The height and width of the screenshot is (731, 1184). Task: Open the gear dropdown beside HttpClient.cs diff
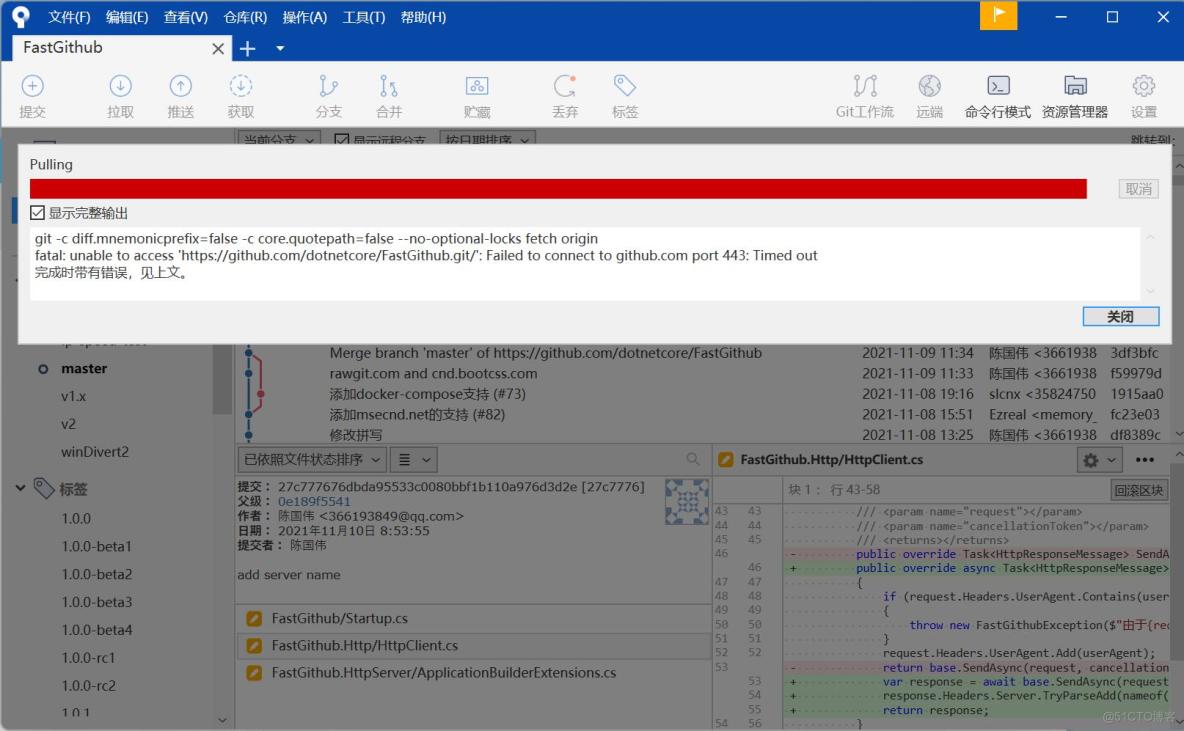pos(1097,459)
